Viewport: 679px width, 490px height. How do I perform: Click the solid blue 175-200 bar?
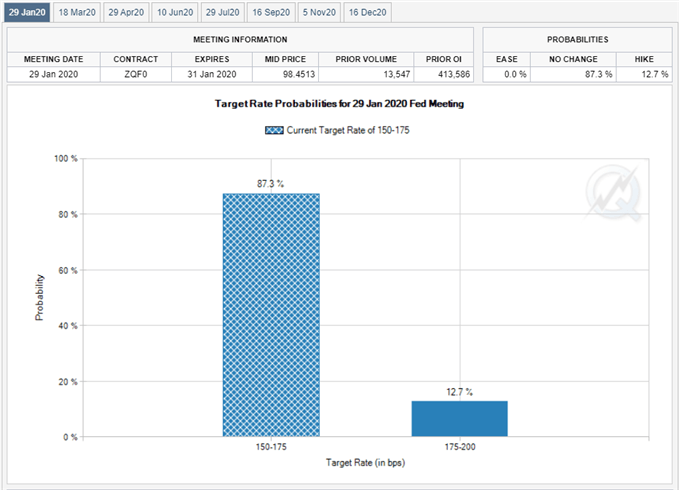pyautogui.click(x=459, y=419)
